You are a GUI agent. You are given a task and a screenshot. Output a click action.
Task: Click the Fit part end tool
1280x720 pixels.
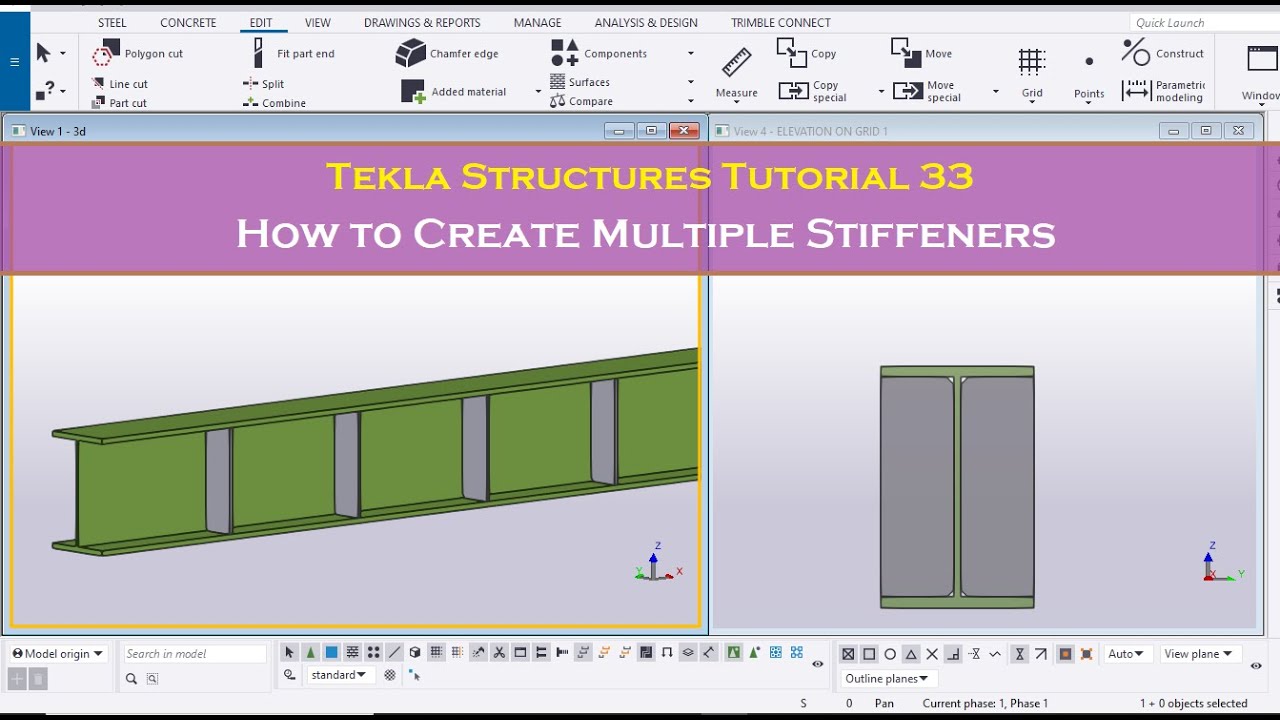[293, 54]
